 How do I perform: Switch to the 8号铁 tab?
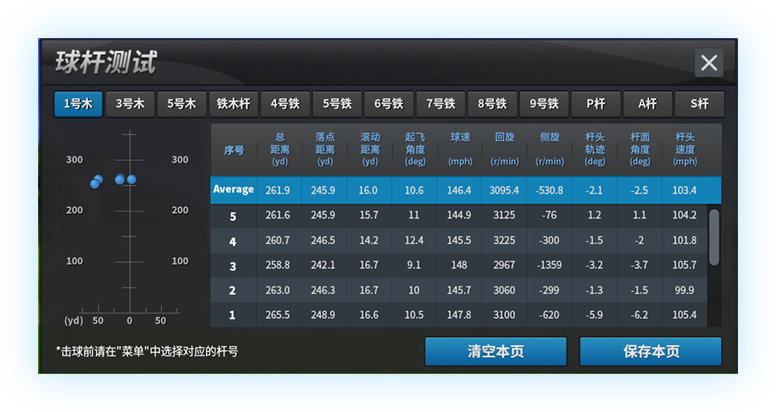coord(492,104)
